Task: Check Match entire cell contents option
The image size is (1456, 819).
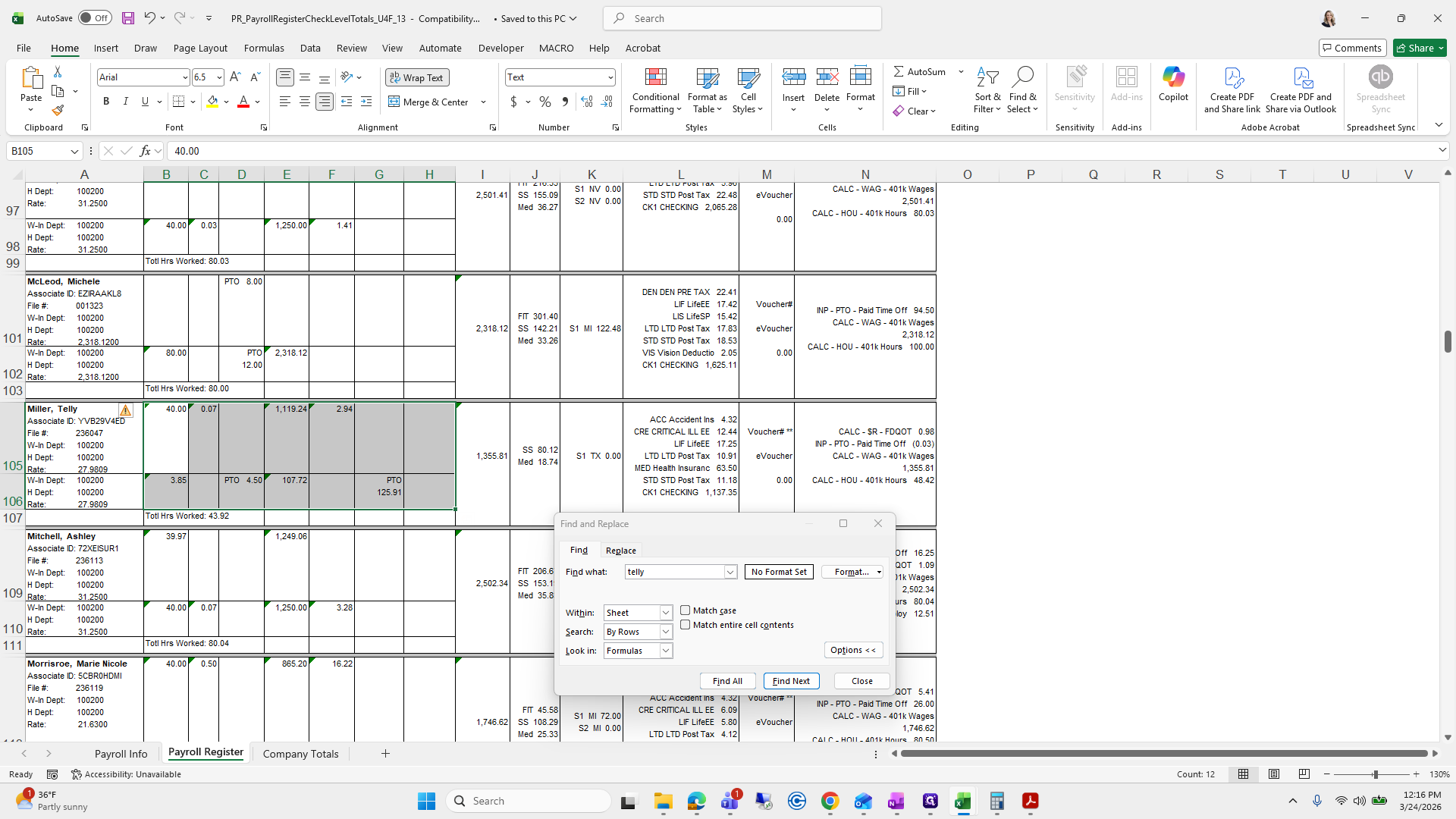Action: coord(686,625)
